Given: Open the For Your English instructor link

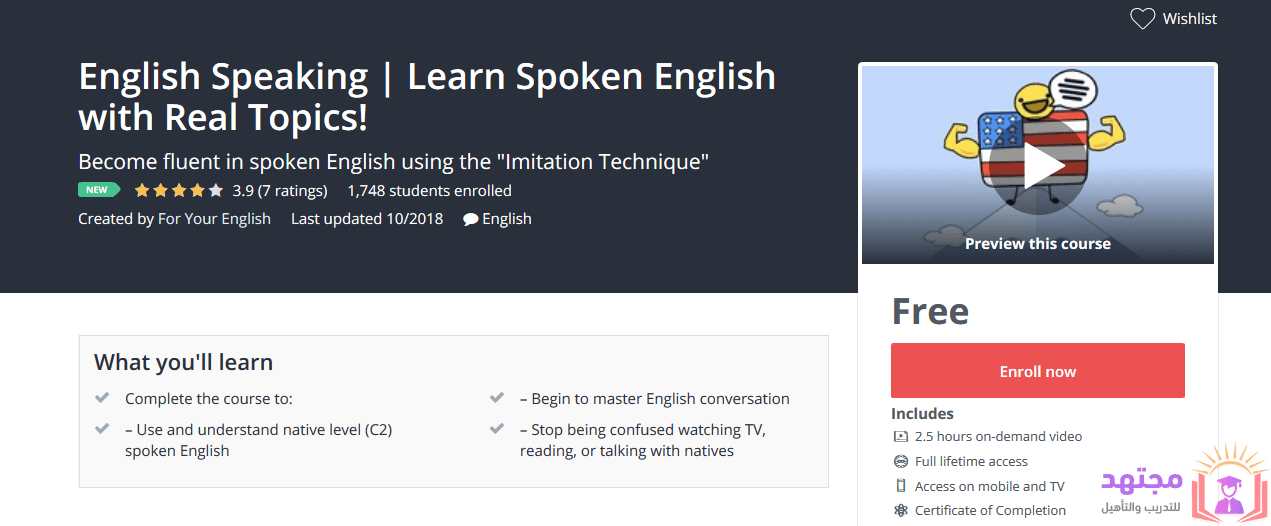Looking at the screenshot, I should [x=214, y=219].
